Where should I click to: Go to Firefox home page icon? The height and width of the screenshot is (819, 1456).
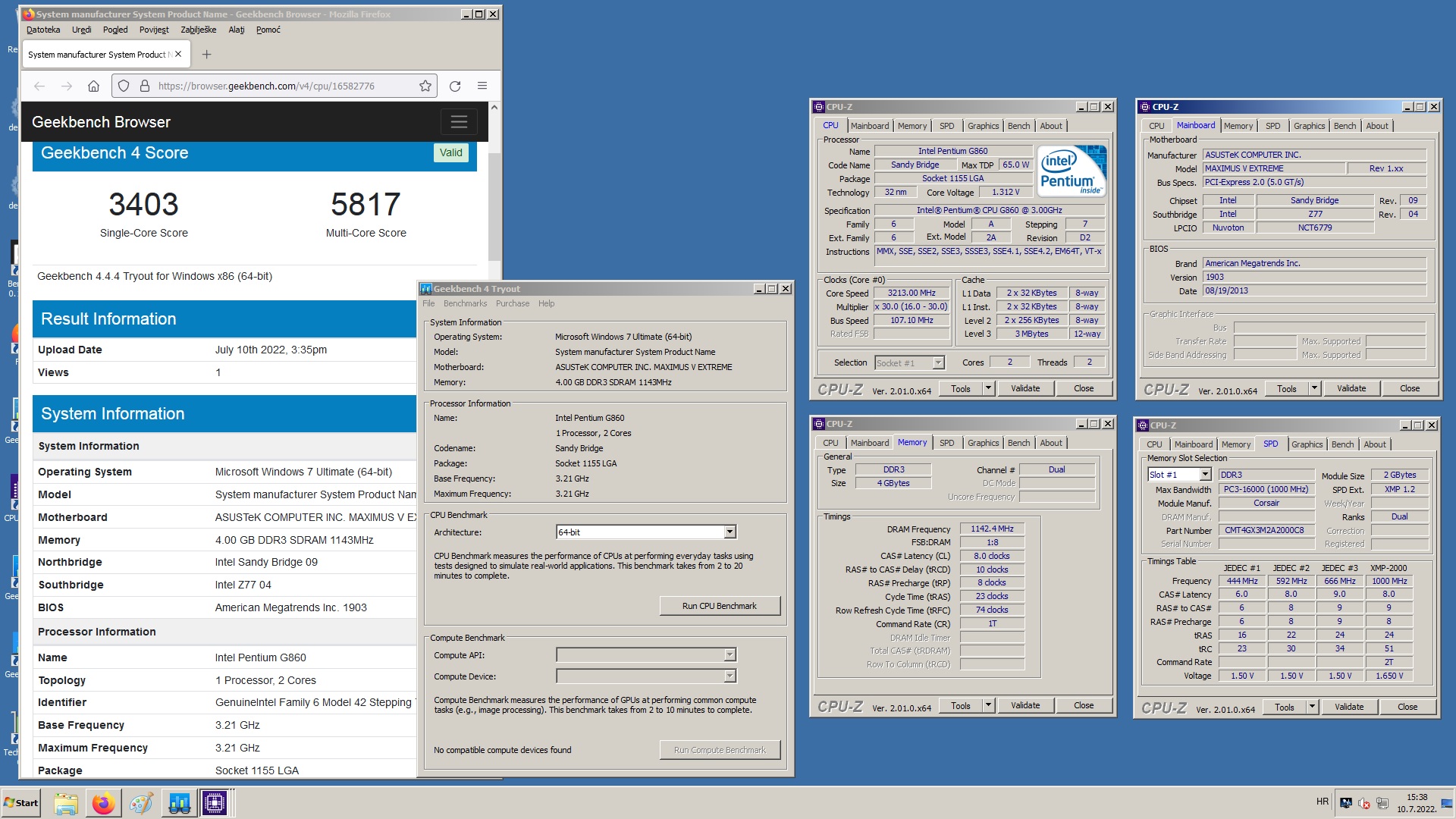click(93, 86)
